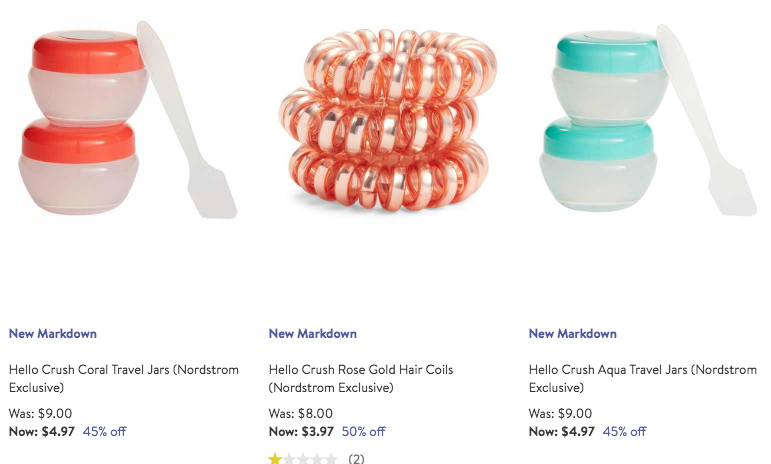The width and height of the screenshot is (771, 464).
Task: Click the 50% off discount text
Action: tap(363, 432)
